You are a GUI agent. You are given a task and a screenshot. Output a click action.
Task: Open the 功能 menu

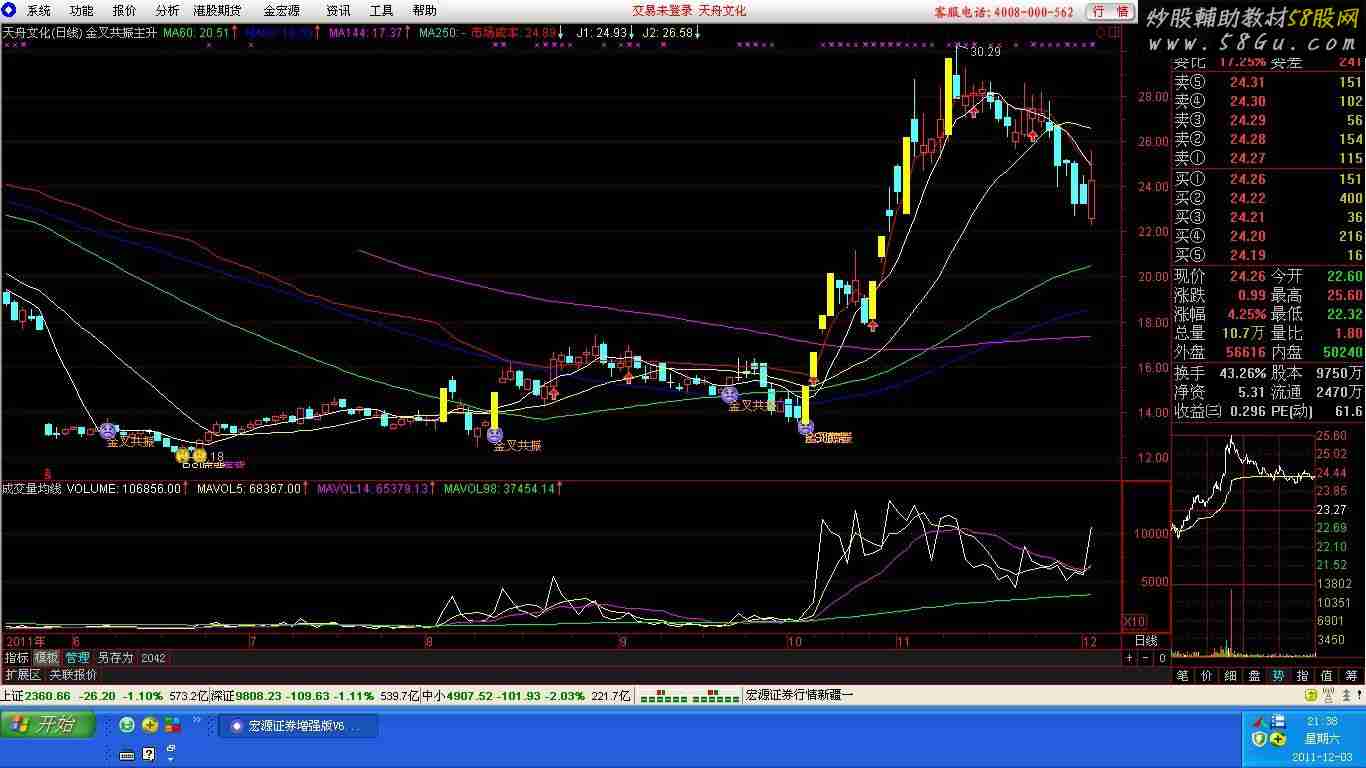[x=82, y=11]
